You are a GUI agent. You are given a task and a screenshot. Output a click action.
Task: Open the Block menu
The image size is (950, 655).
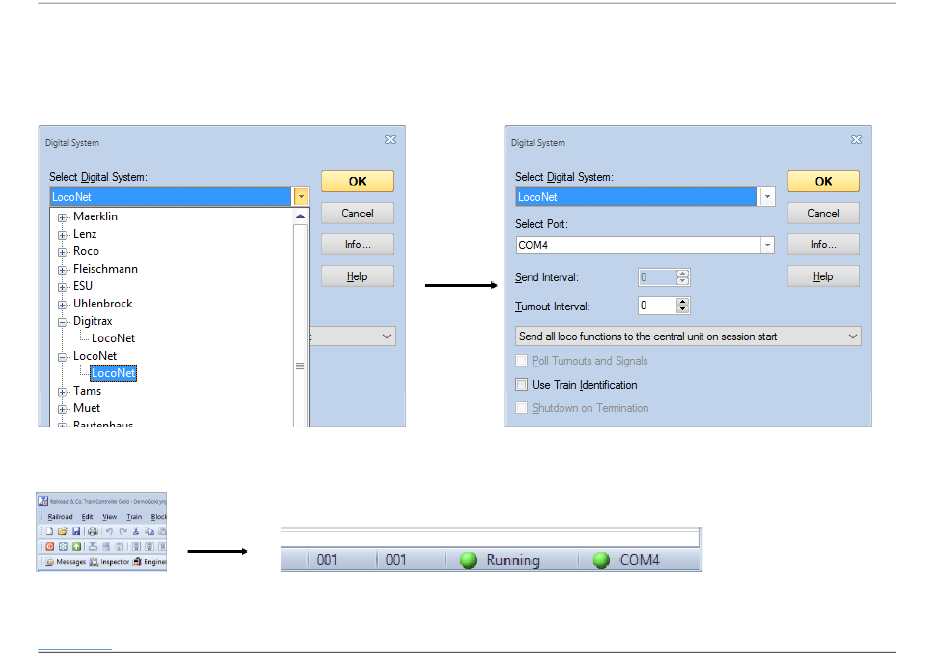click(158, 517)
